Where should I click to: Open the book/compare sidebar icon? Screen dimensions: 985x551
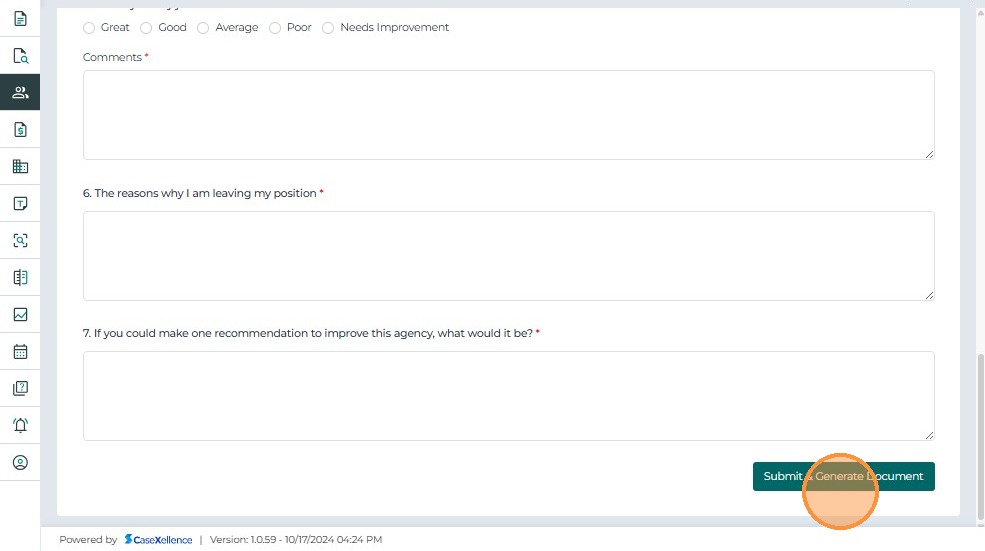[20, 277]
